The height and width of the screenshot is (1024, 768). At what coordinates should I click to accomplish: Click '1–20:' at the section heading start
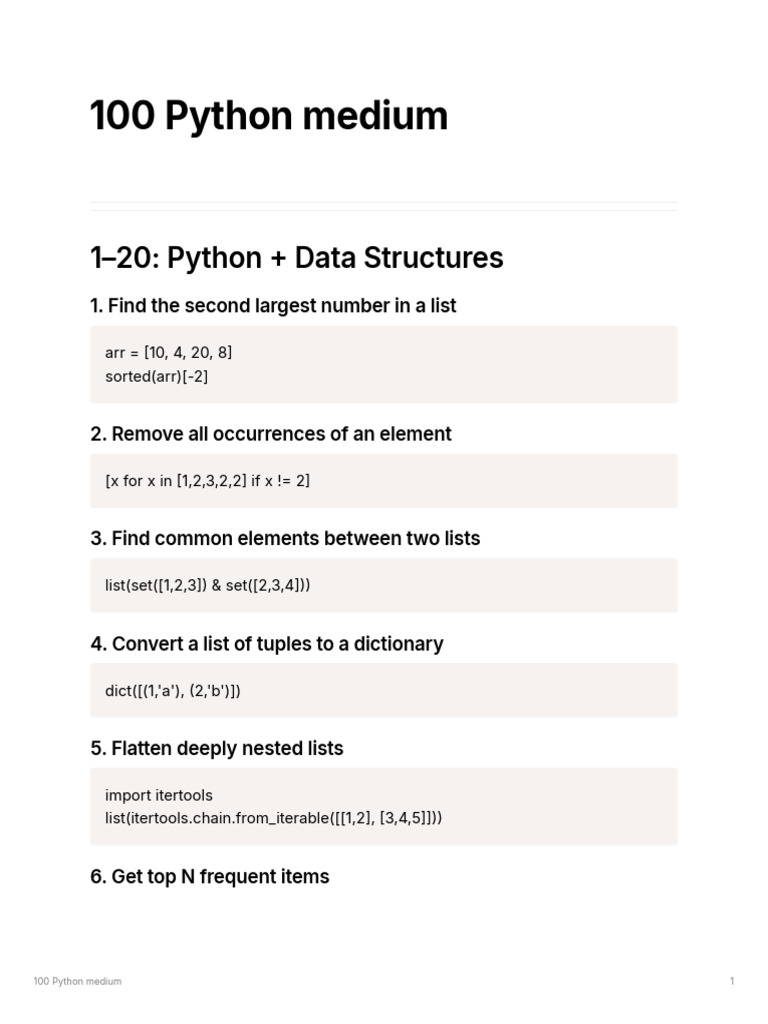coord(124,258)
